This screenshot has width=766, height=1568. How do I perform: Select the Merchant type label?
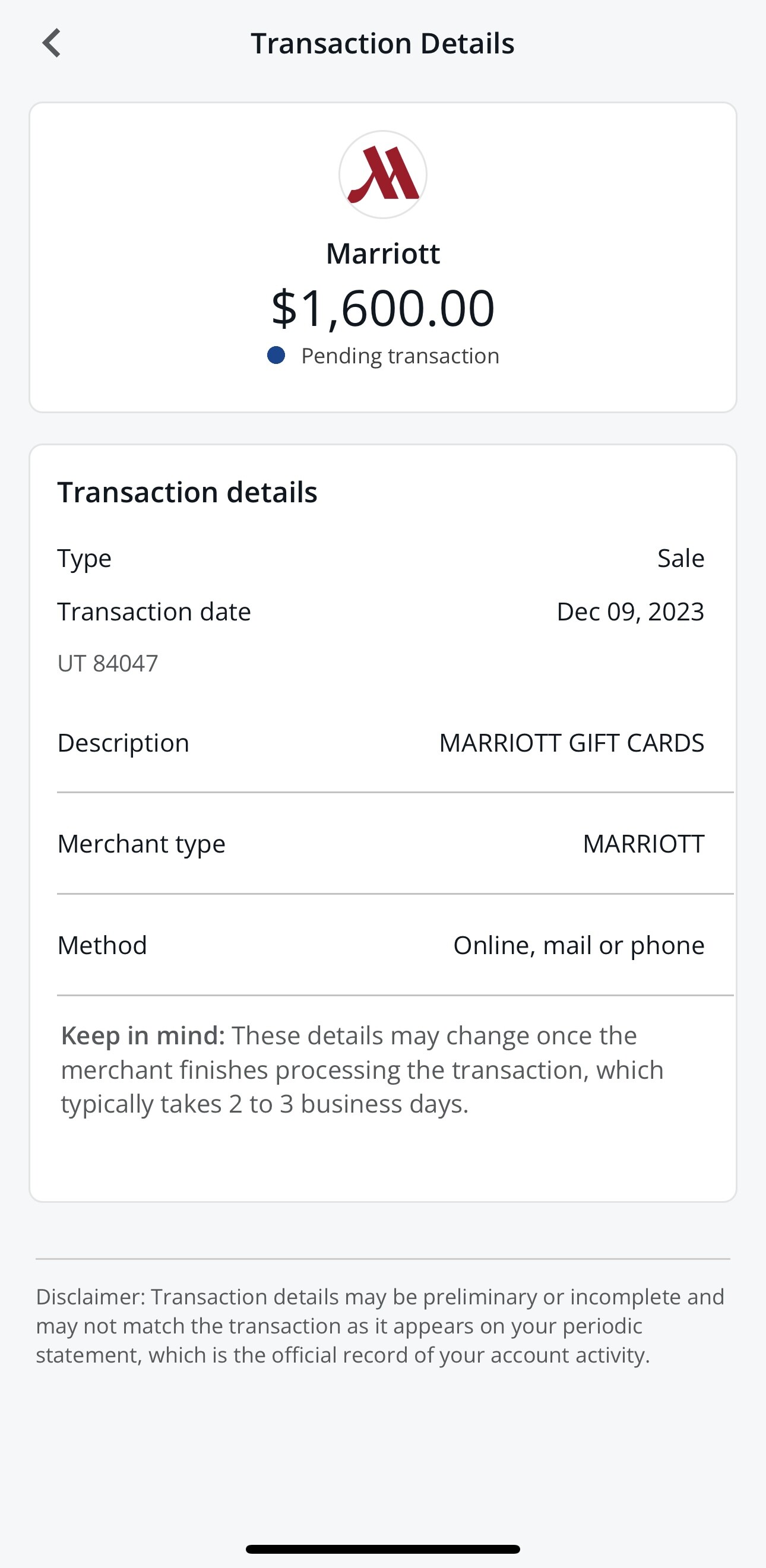(141, 844)
